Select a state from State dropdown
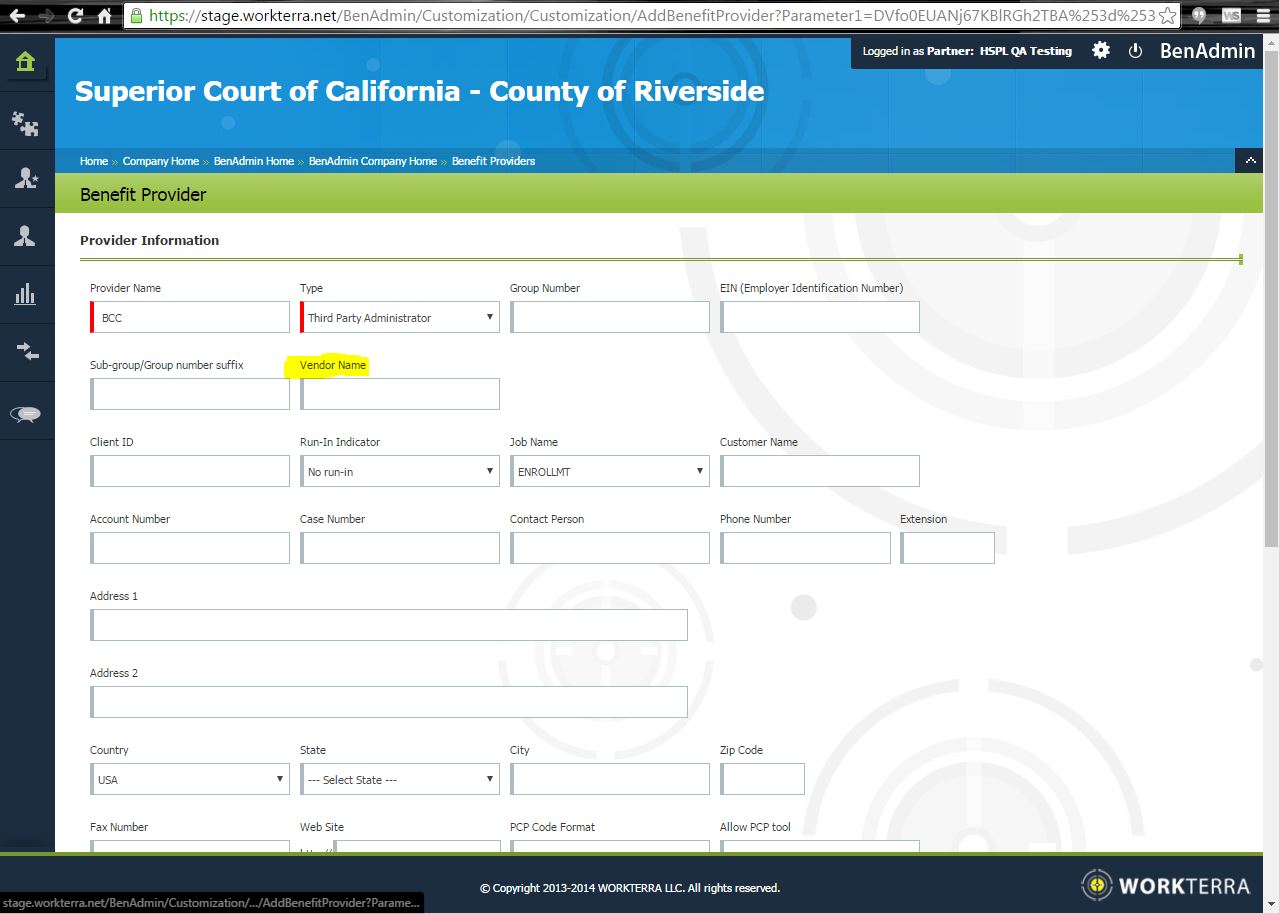The height and width of the screenshot is (914, 1279). pyautogui.click(x=400, y=780)
